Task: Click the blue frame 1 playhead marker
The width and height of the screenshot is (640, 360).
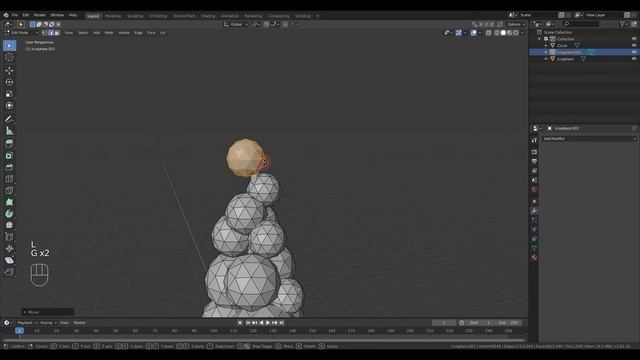Action: click(19, 331)
